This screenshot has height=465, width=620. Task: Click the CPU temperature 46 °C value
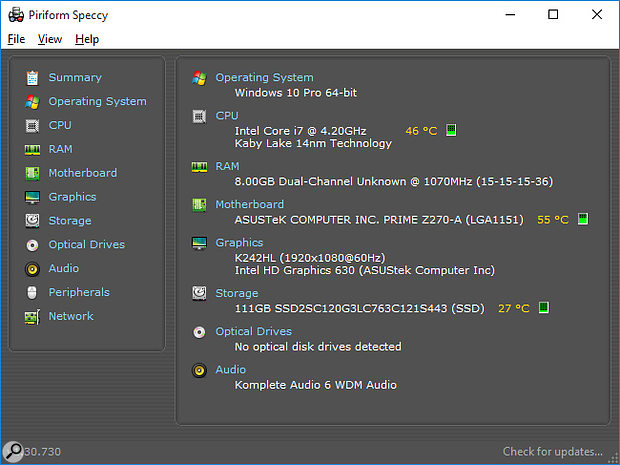click(x=422, y=131)
